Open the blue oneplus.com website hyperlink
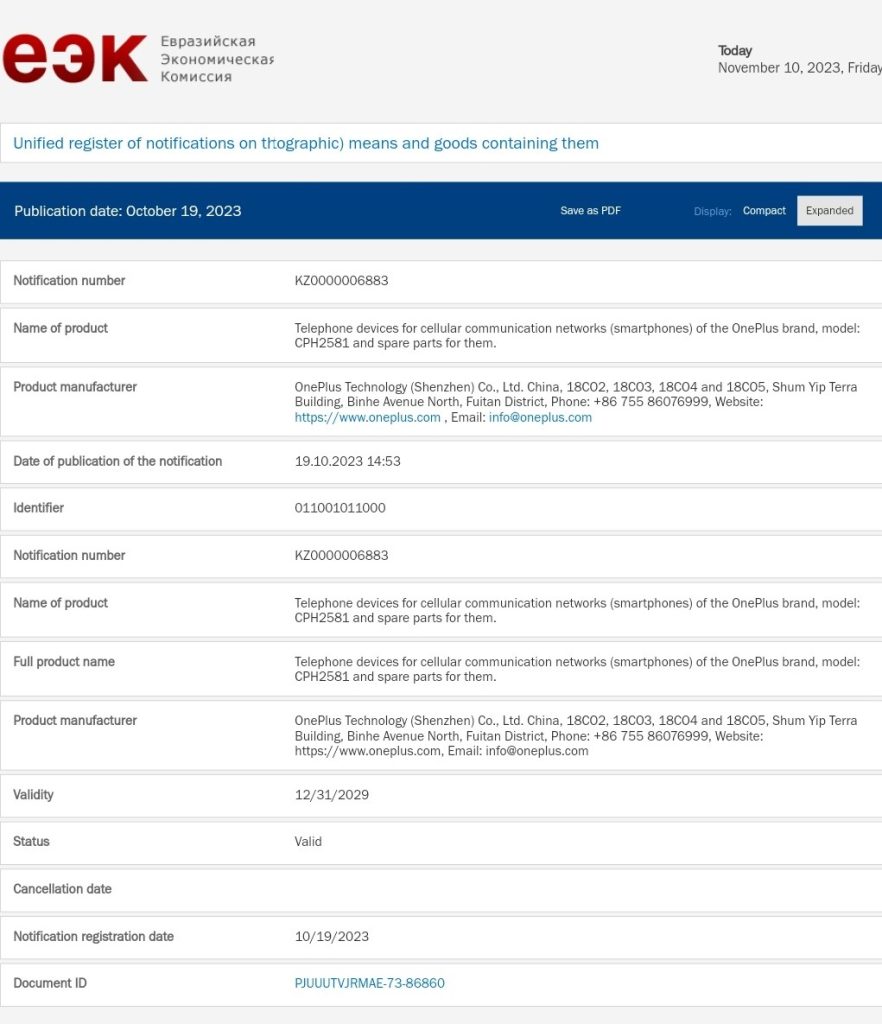882x1024 pixels. [367, 418]
